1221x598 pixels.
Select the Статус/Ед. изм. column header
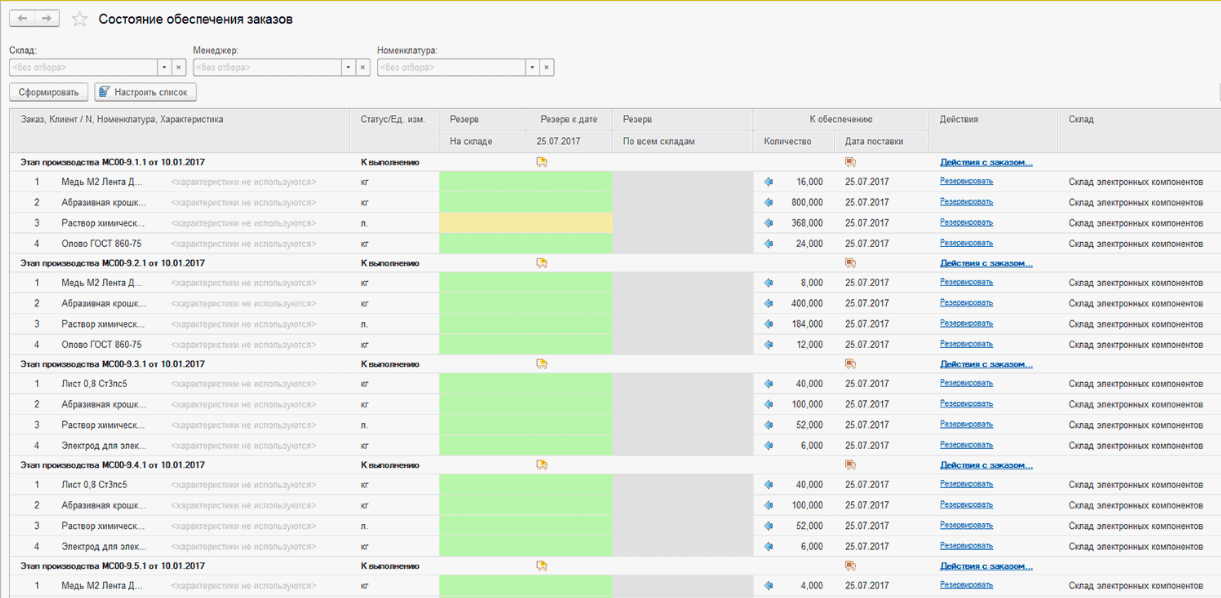[x=392, y=119]
